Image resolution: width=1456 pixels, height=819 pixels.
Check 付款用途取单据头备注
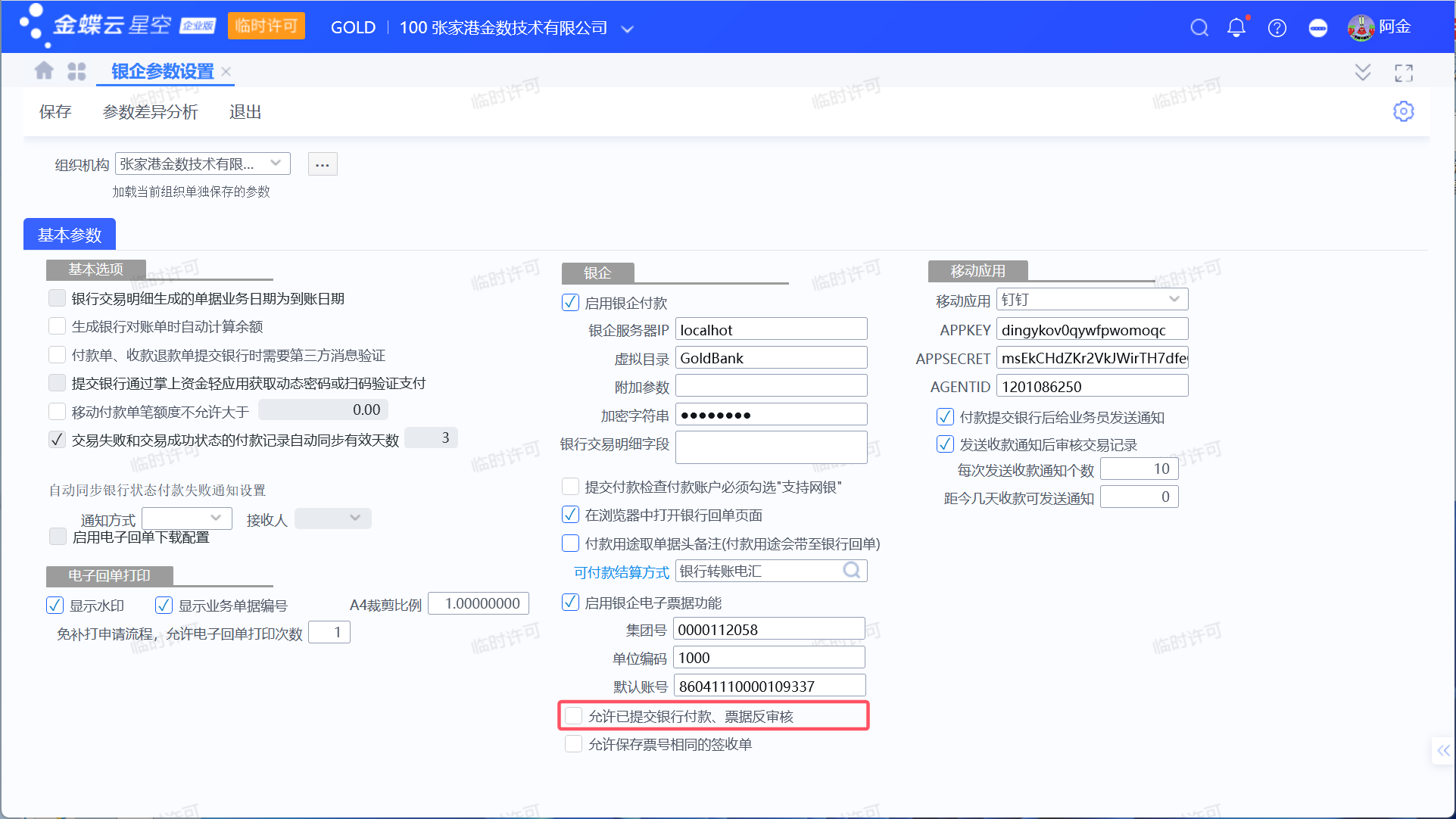click(570, 543)
